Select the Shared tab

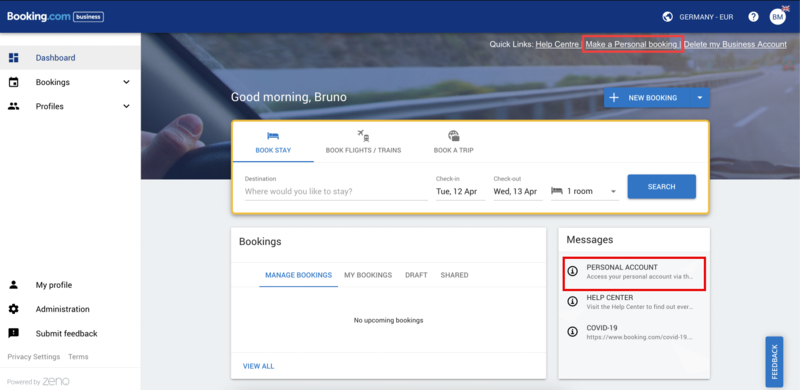(x=454, y=275)
